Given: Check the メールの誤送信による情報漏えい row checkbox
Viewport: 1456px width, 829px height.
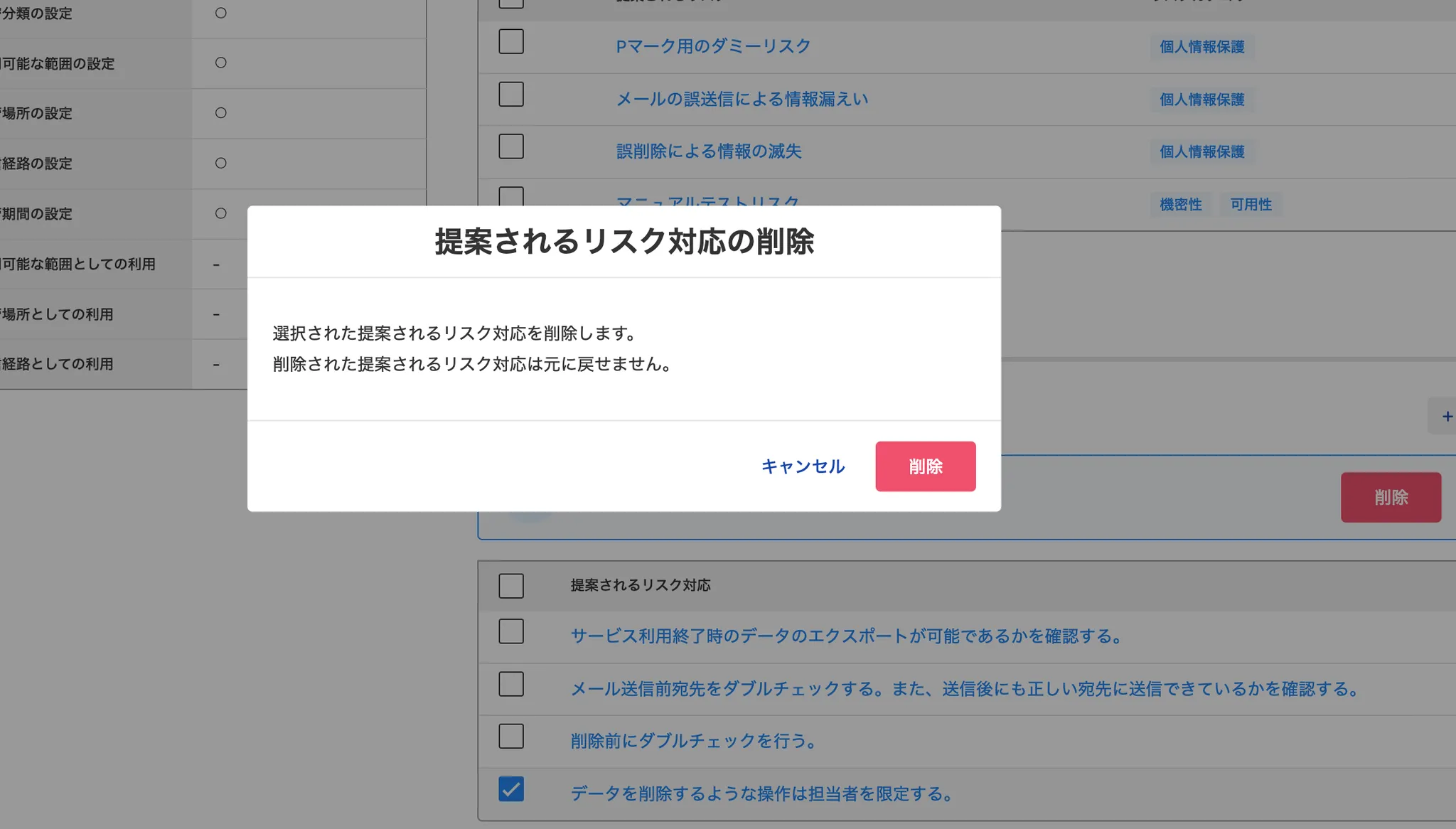Looking at the screenshot, I should [x=510, y=95].
